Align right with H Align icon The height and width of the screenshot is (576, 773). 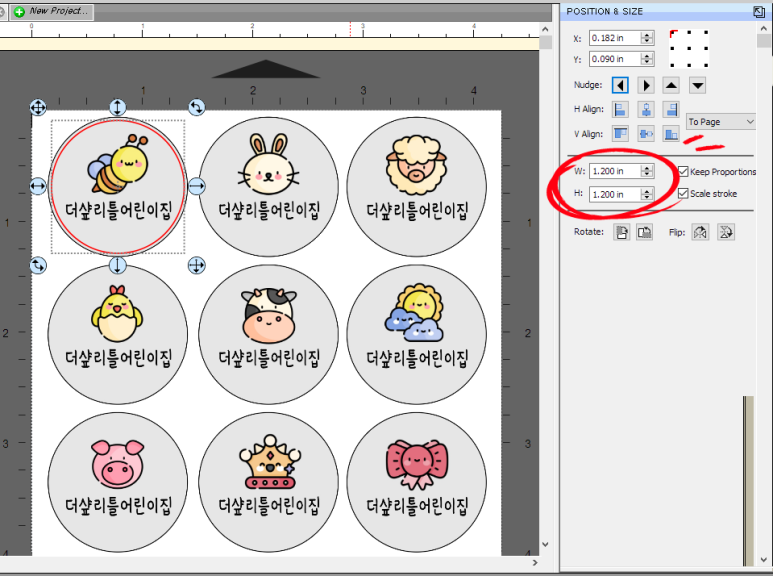click(671, 109)
